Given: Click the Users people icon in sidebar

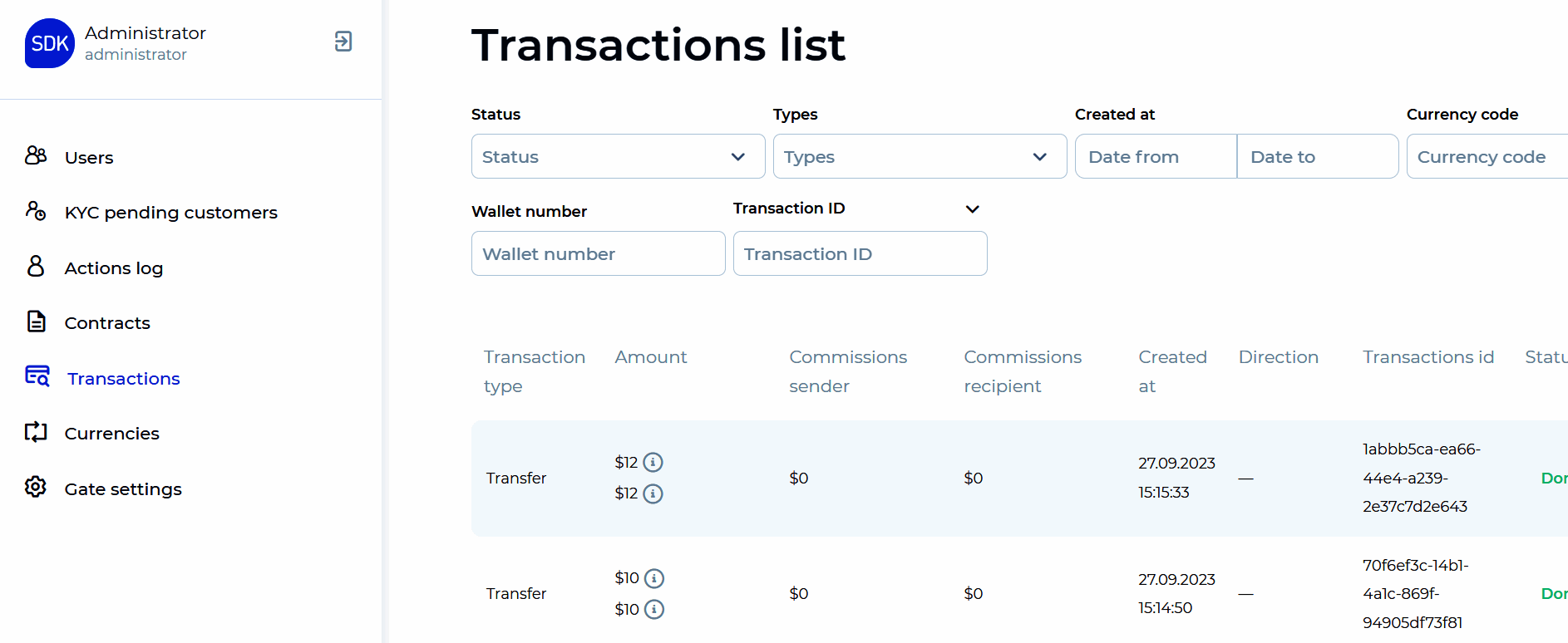Looking at the screenshot, I should click(36, 155).
